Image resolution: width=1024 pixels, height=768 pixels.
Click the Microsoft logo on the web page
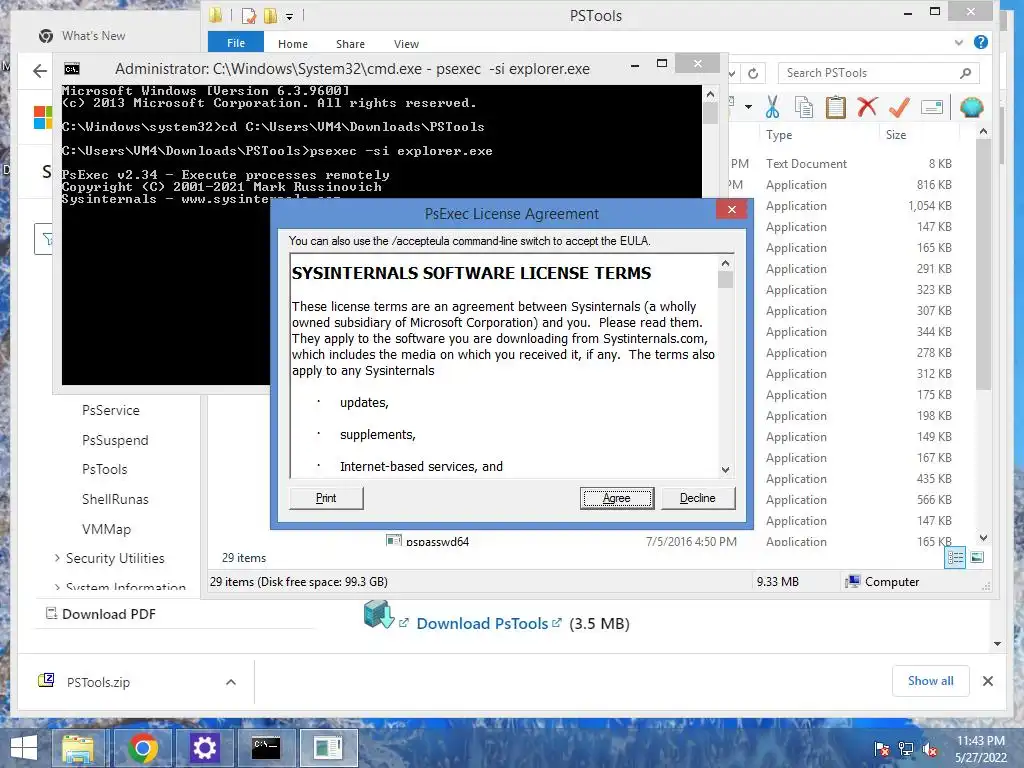click(x=42, y=118)
